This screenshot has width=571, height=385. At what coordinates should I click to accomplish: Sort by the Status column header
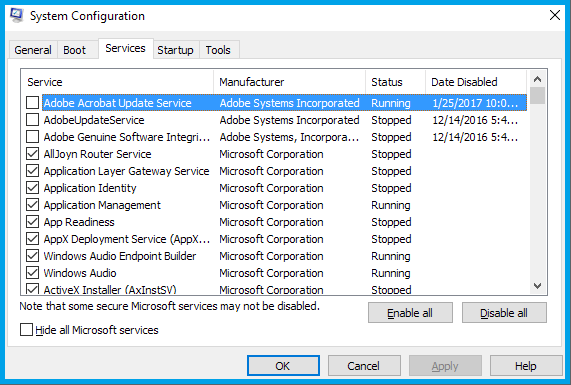tap(395, 82)
